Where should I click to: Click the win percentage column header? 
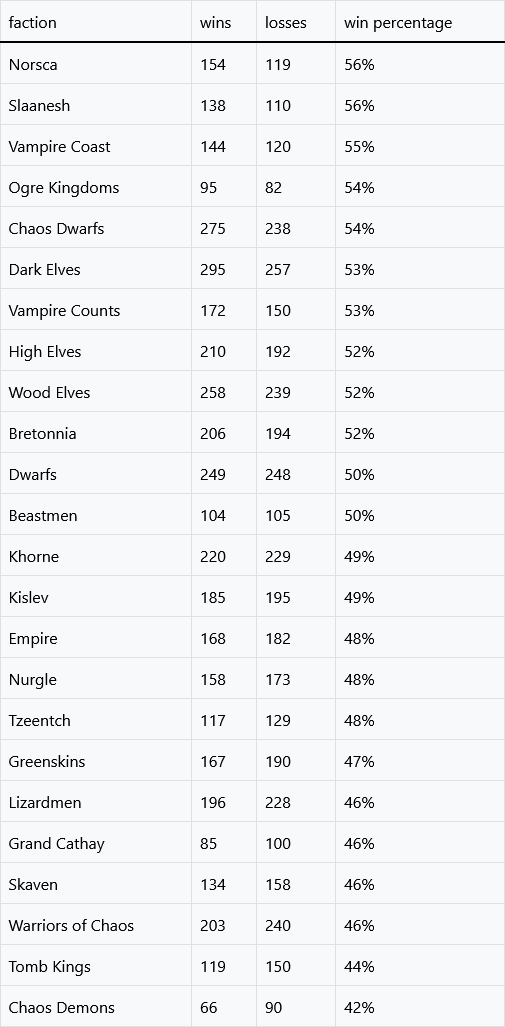click(420, 22)
